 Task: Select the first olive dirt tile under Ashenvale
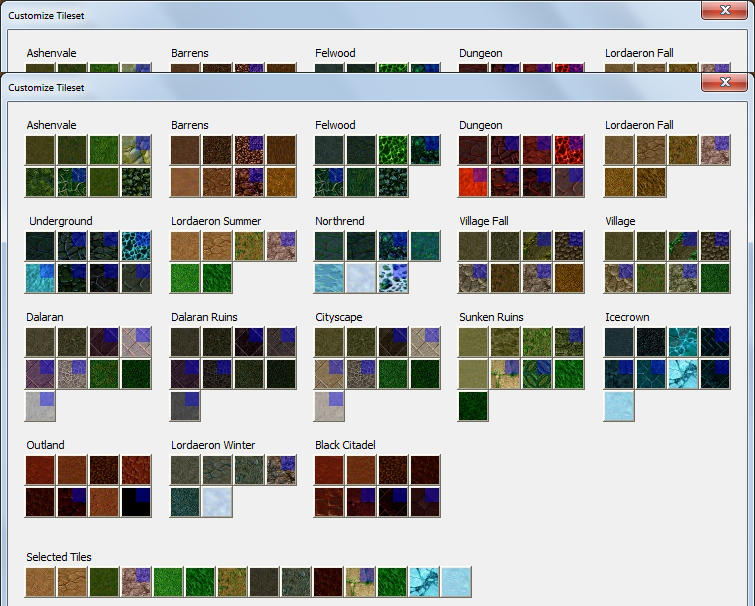coord(40,150)
